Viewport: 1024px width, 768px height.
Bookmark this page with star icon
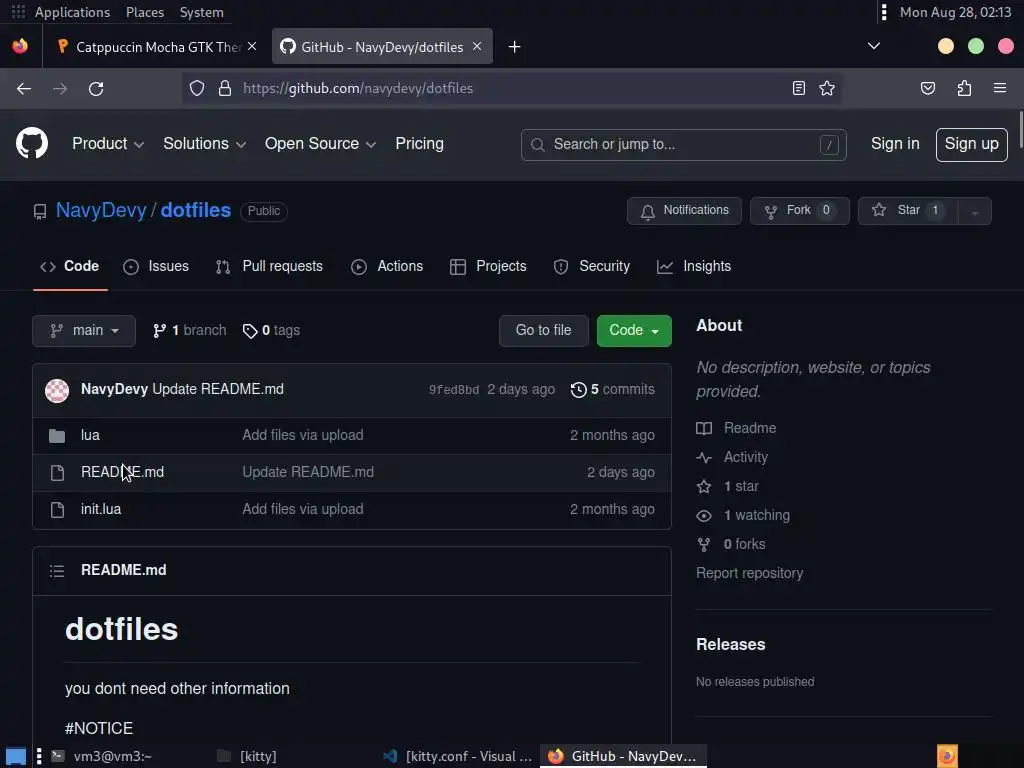click(827, 88)
